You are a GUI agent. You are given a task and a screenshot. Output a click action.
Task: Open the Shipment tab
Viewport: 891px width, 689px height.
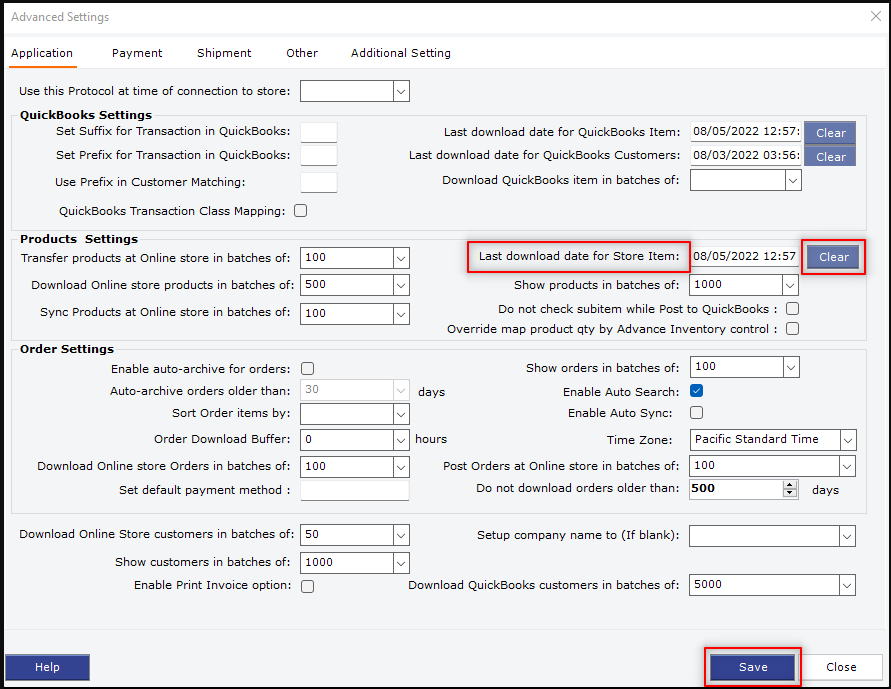(x=224, y=53)
